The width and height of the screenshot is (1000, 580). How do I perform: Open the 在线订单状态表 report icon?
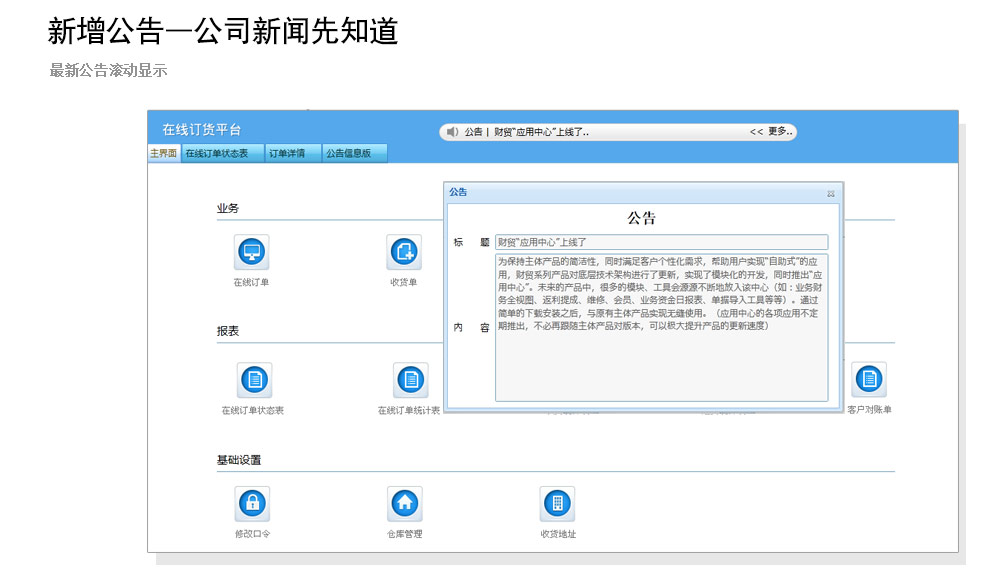(x=254, y=380)
